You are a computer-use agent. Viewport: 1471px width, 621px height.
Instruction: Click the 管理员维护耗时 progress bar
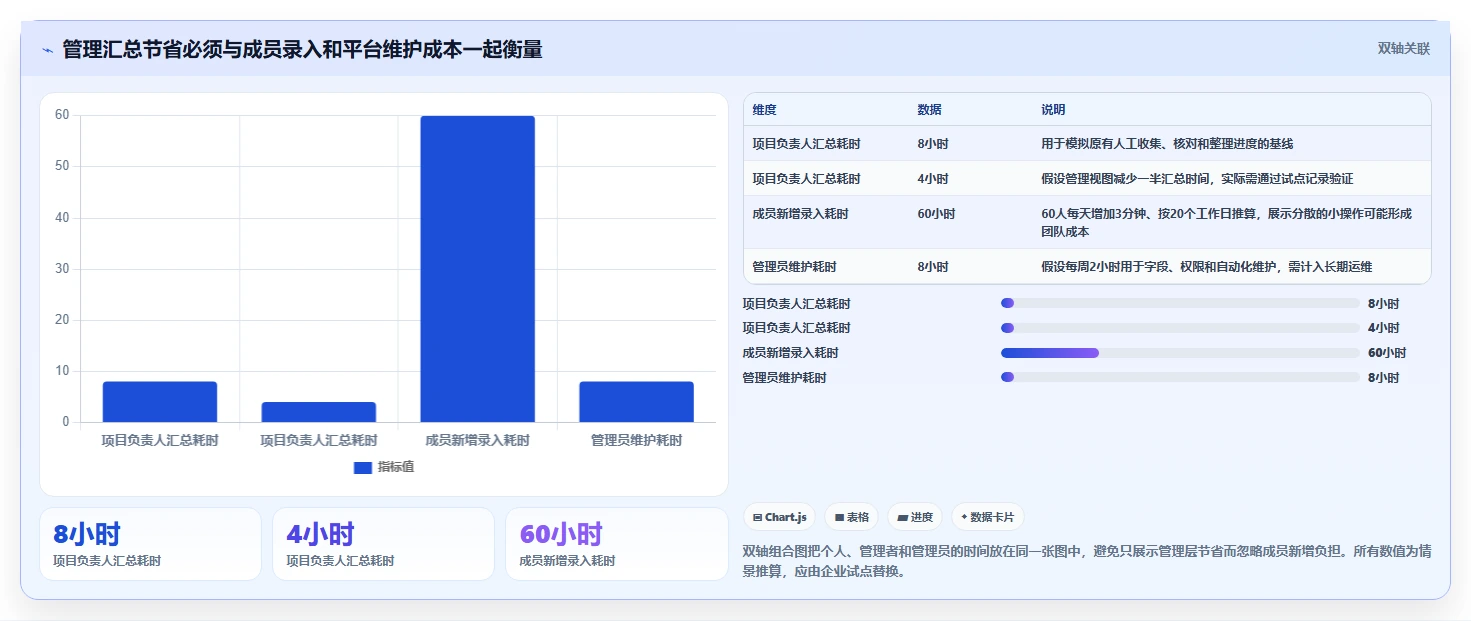point(1180,377)
